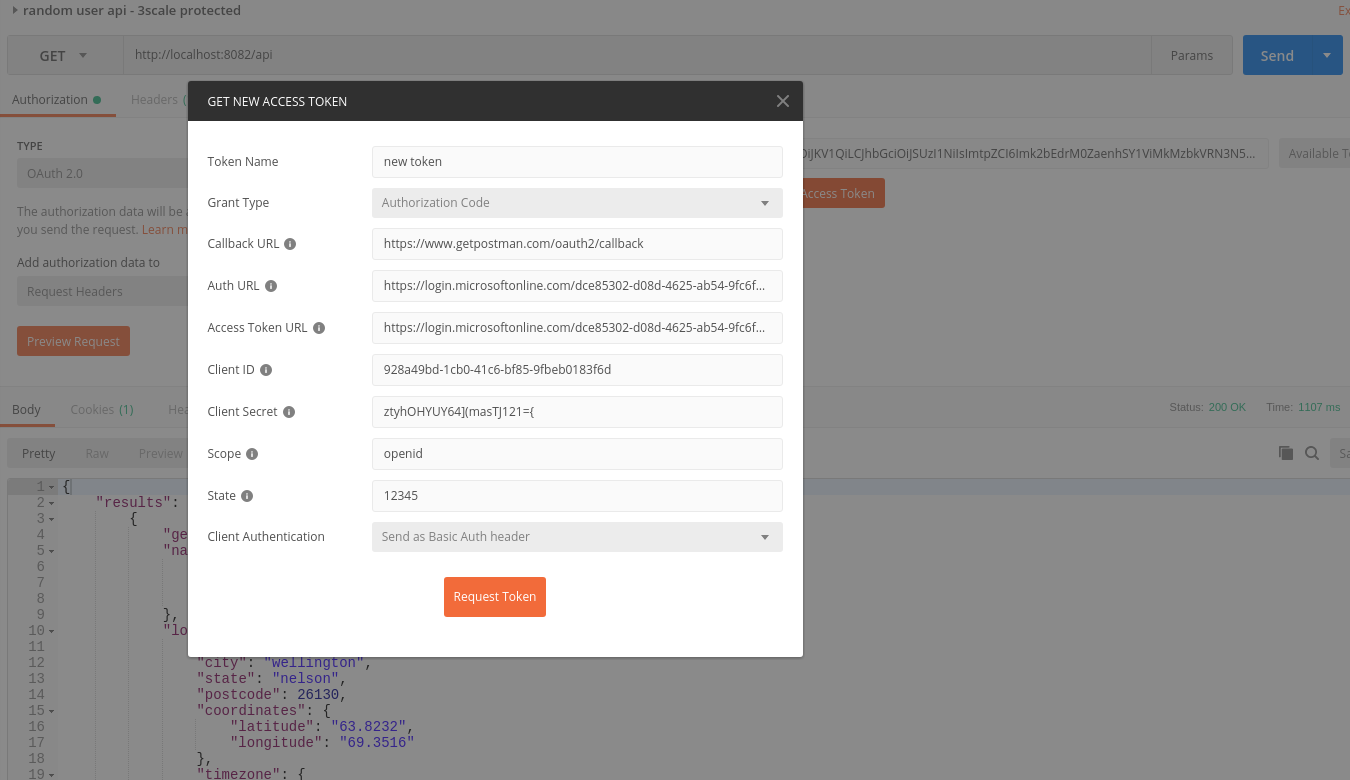Switch to the Cookies response tab
This screenshot has height=780, width=1350.
[101, 409]
